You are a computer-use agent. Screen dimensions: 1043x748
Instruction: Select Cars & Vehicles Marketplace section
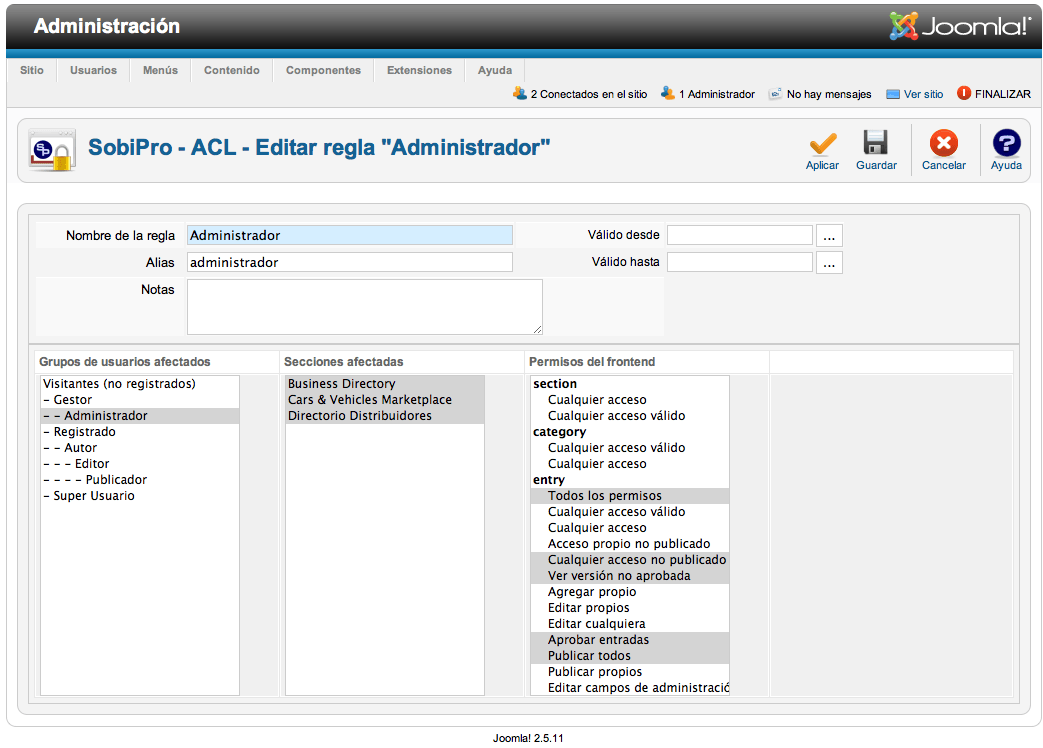[x=384, y=400]
